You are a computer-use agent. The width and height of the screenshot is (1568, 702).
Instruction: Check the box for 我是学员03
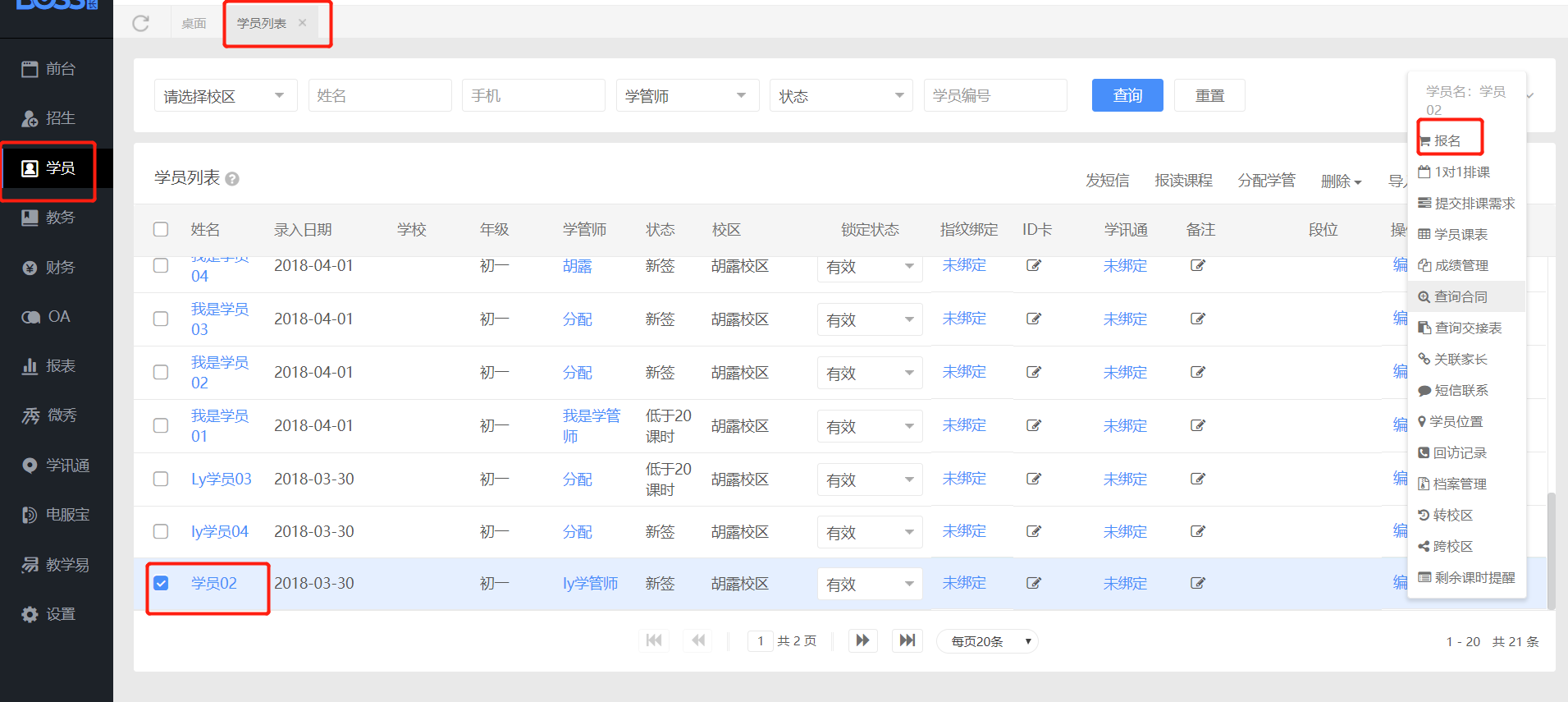[161, 319]
